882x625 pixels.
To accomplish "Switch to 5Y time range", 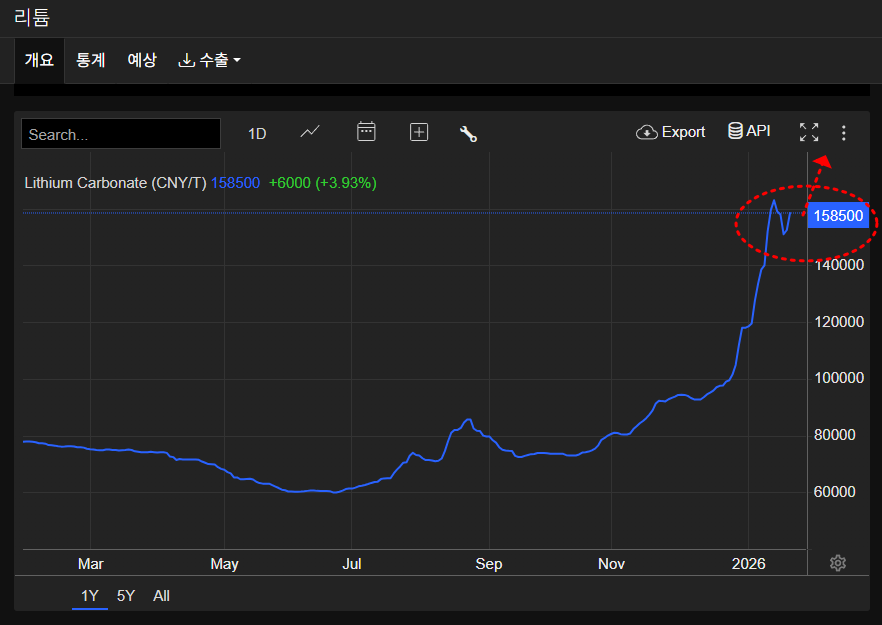I will tap(126, 596).
